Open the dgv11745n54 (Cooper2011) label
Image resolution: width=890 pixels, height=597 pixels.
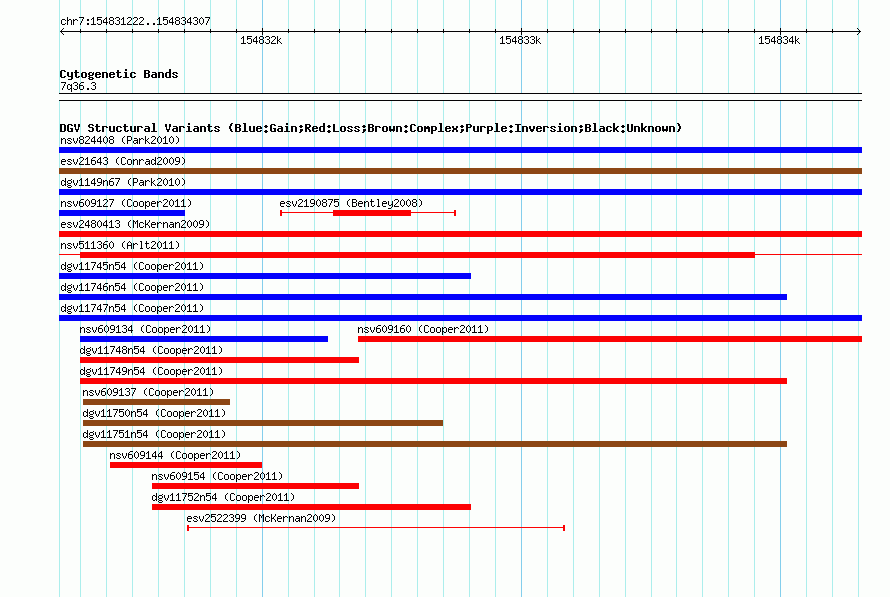click(132, 266)
